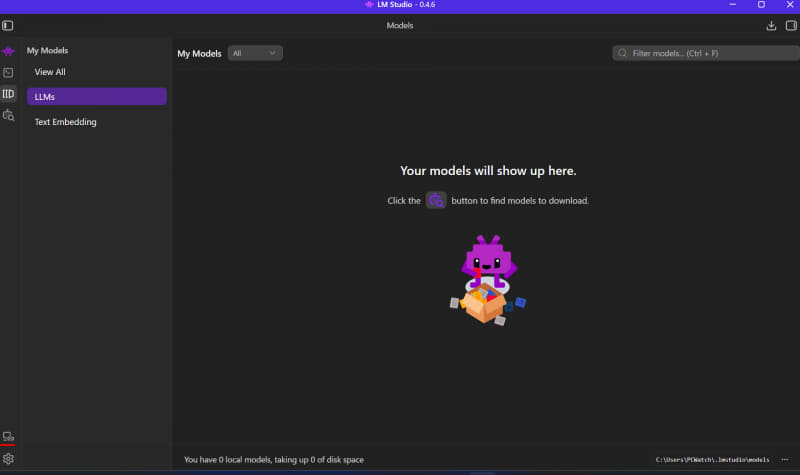Open the settings gear icon

click(8, 459)
